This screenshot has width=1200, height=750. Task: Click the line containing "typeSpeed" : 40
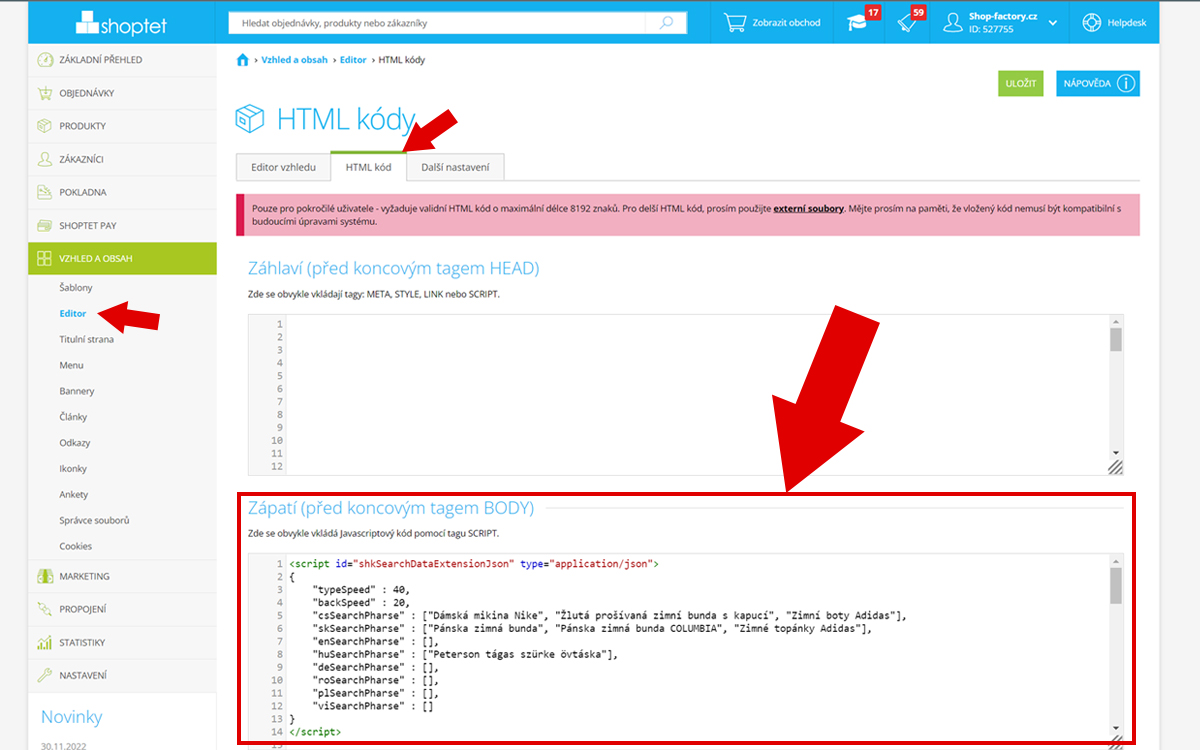tap(361, 590)
